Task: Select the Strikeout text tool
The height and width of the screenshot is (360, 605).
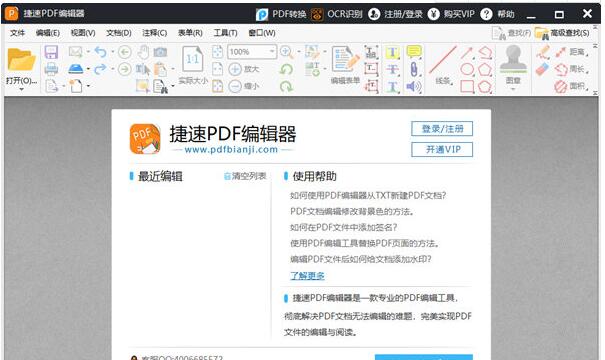Action: point(392,69)
